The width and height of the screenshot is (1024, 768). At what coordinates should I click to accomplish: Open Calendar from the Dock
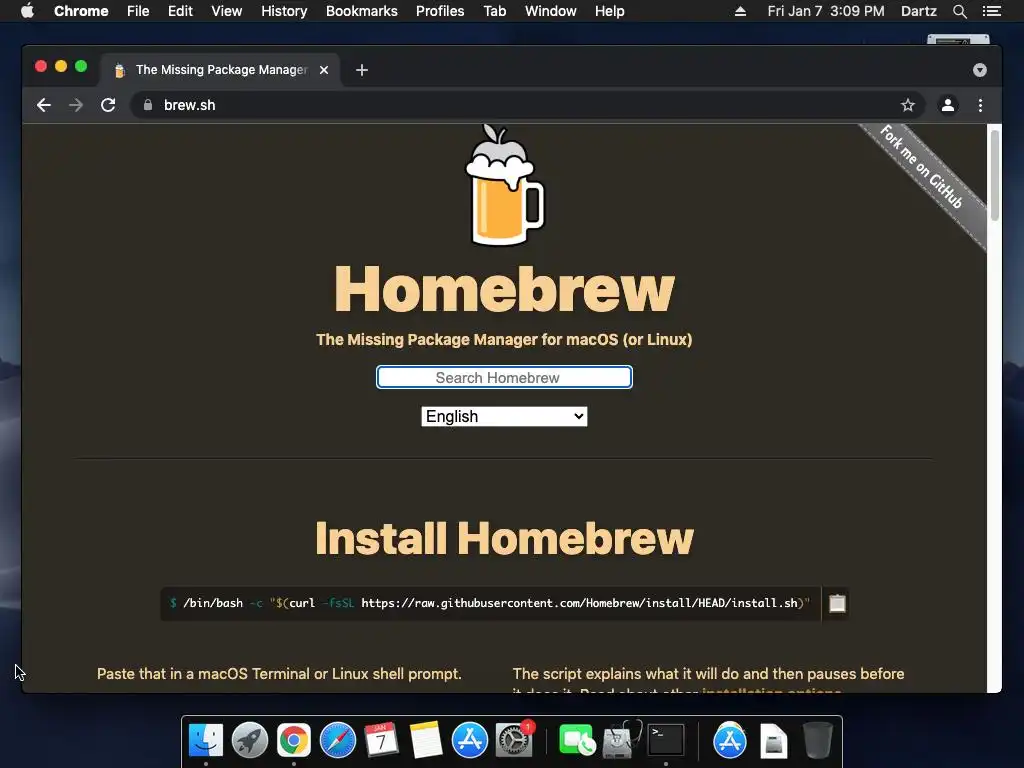coord(381,740)
